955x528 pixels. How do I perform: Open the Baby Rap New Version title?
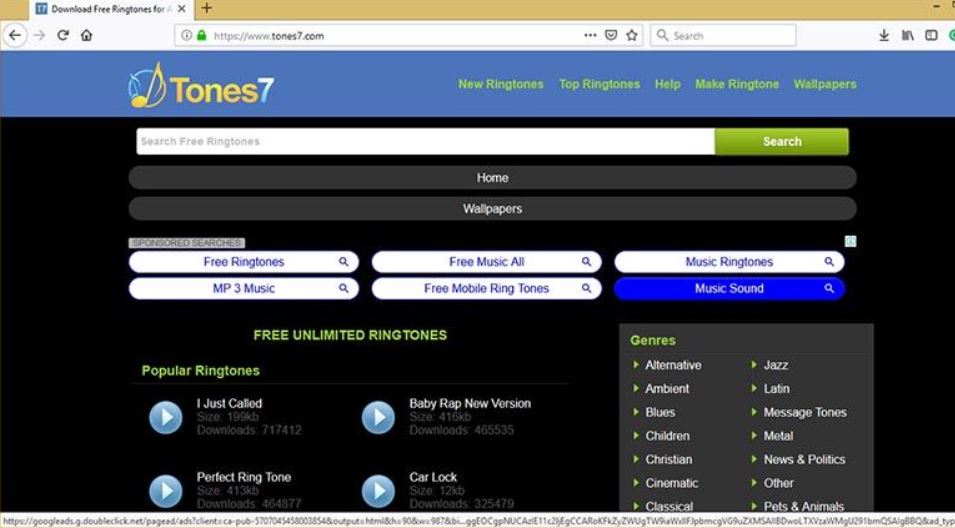[x=470, y=403]
